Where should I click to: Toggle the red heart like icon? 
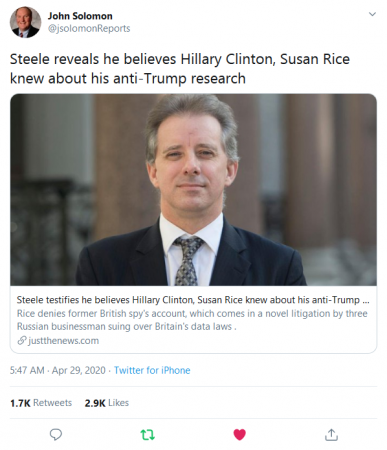coord(239,435)
